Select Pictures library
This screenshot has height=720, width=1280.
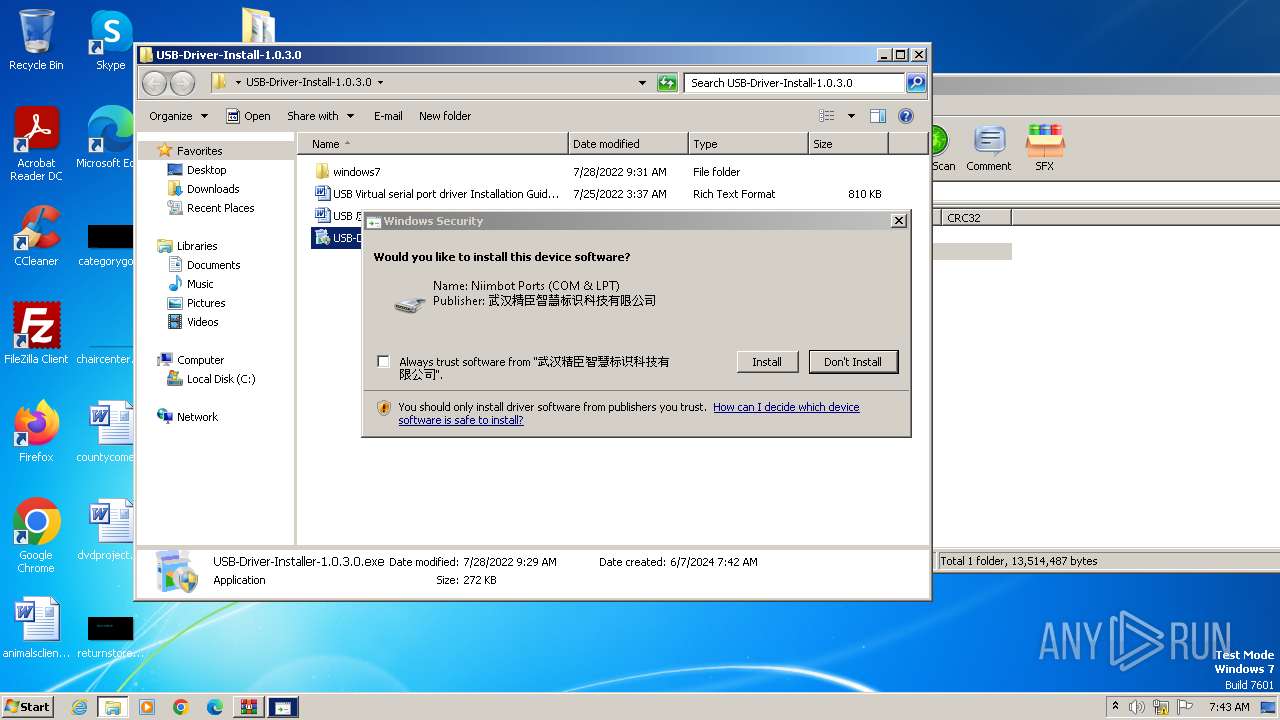(x=206, y=303)
